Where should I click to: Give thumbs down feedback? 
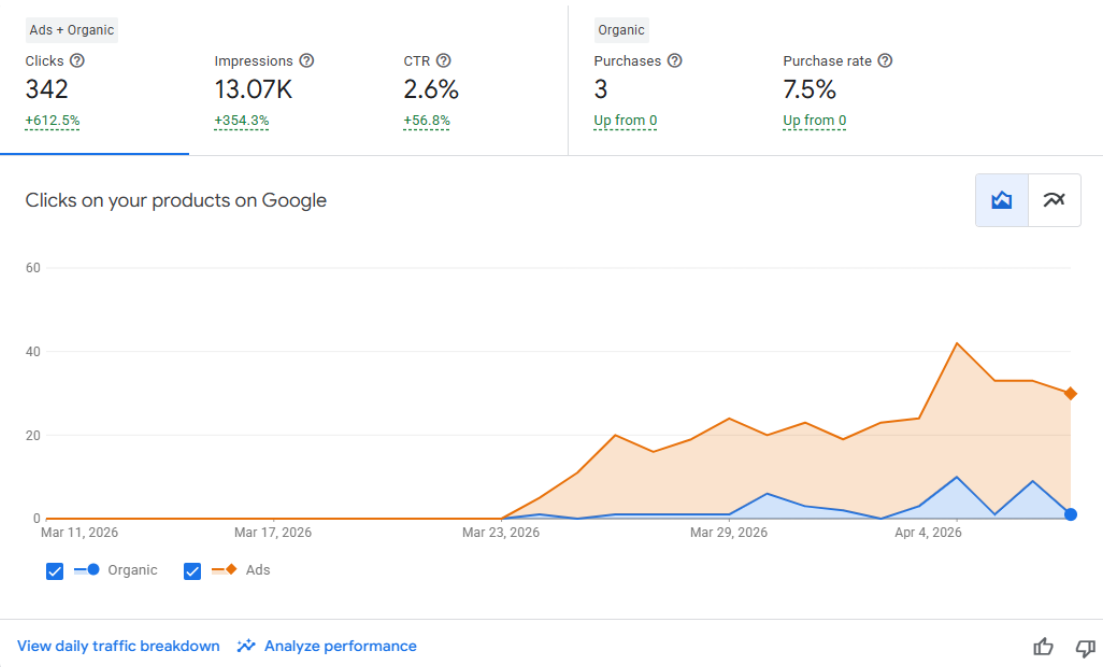click(1085, 647)
